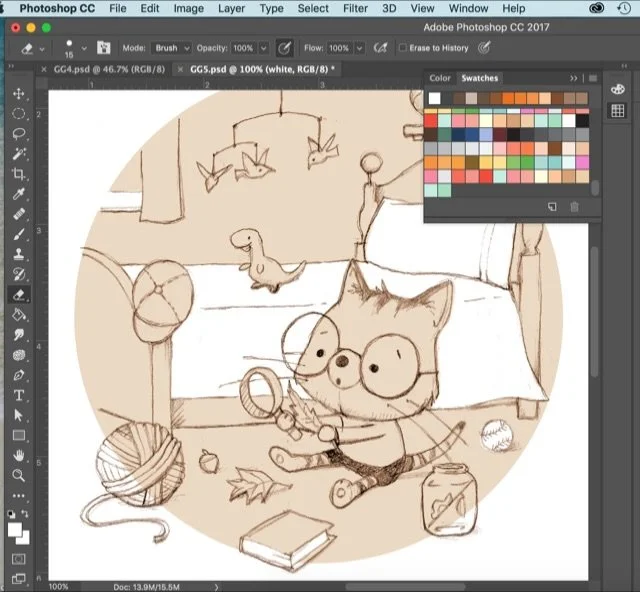640x592 pixels.
Task: Open the Swatches panel menu
Action: tap(593, 78)
